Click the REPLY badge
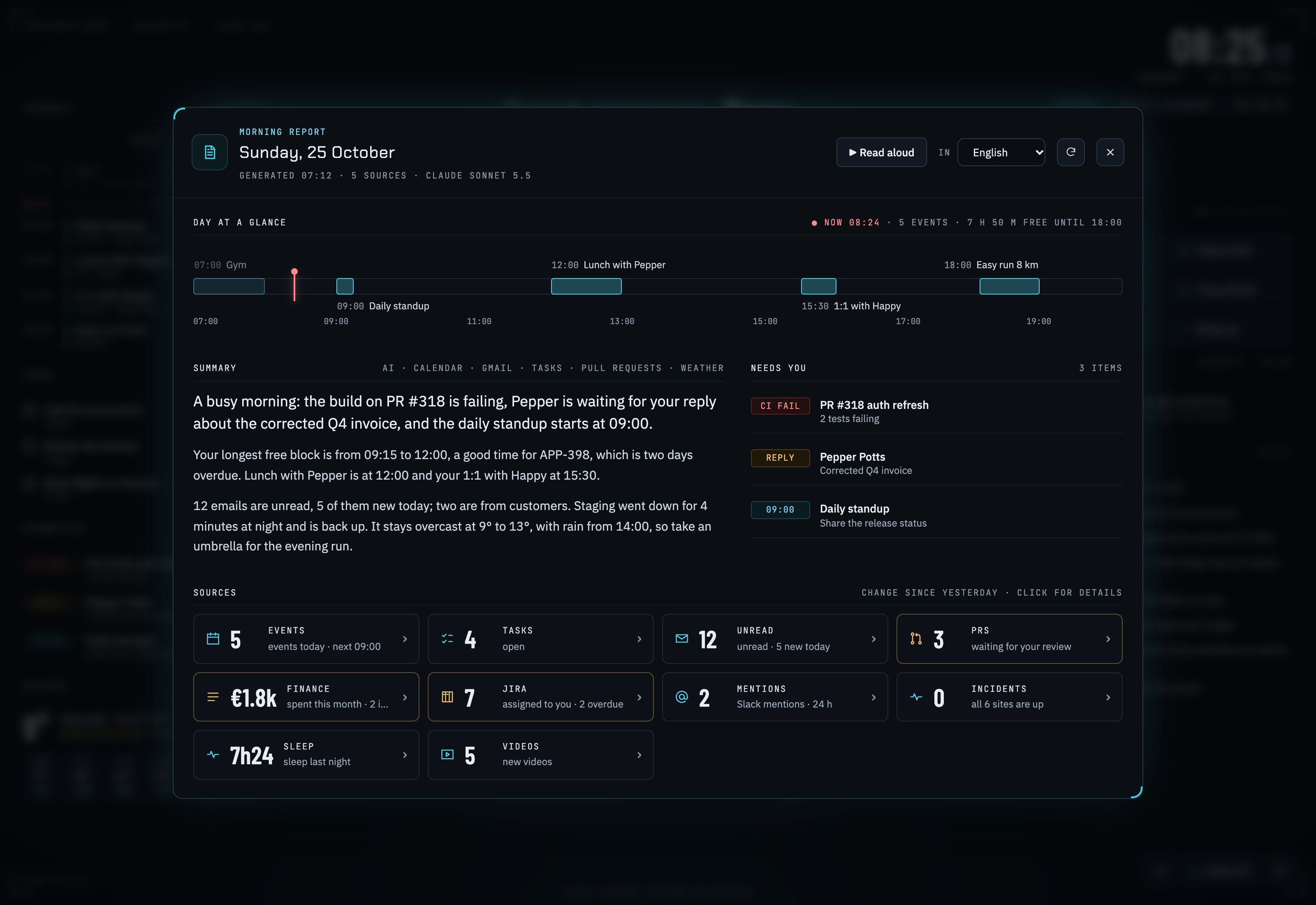 point(780,457)
